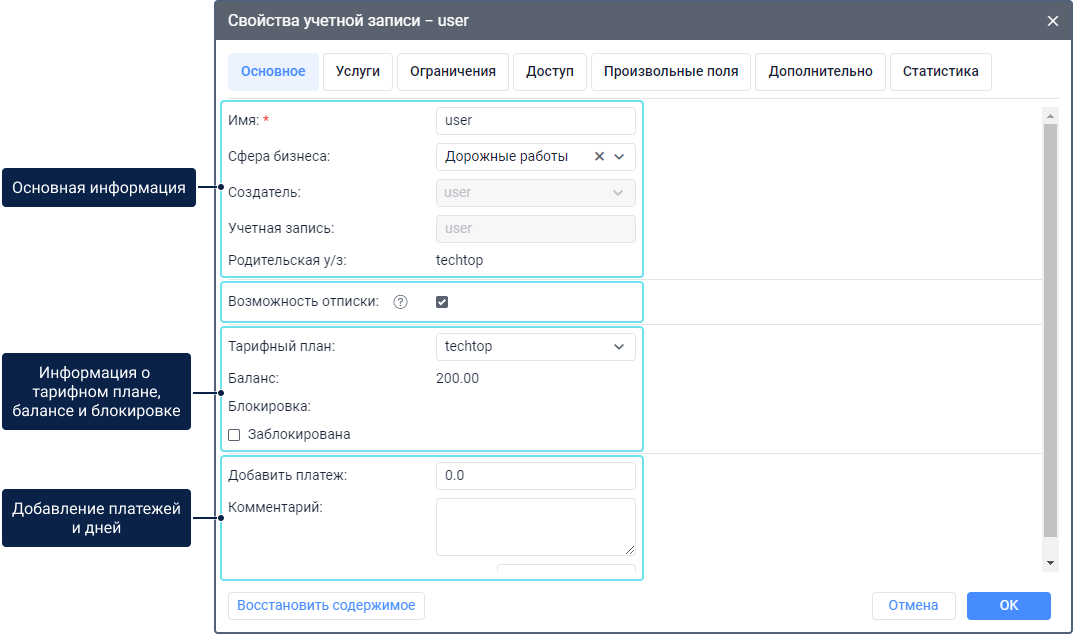This screenshot has width=1073, height=634.
Task: Open the Ограничения tab
Action: pyautogui.click(x=453, y=72)
